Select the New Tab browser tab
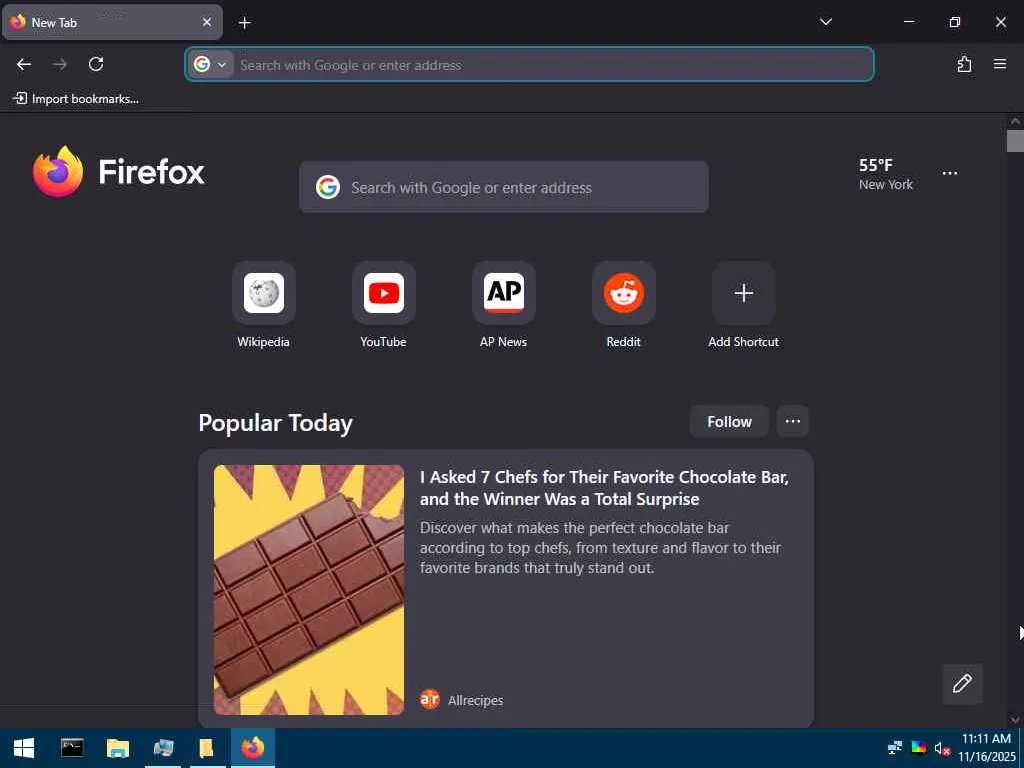Screen dimensions: 1024x768 tap(112, 22)
